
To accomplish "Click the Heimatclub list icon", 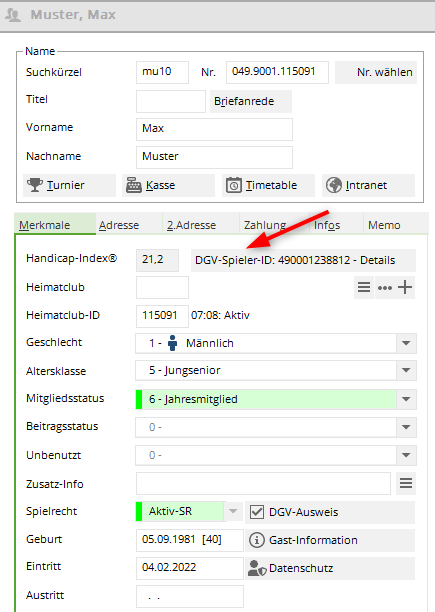I will coord(364,288).
